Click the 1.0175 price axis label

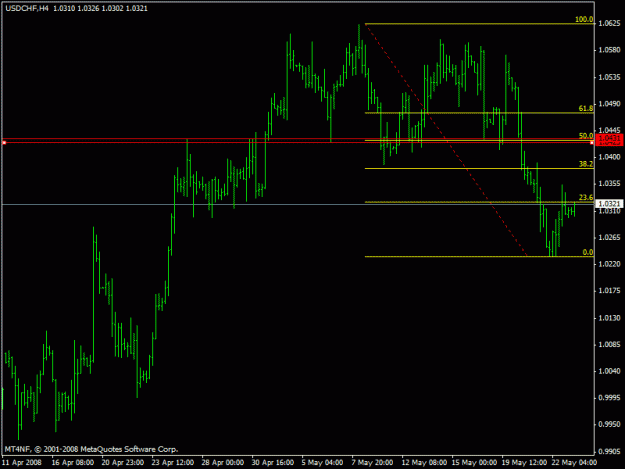(x=609, y=291)
